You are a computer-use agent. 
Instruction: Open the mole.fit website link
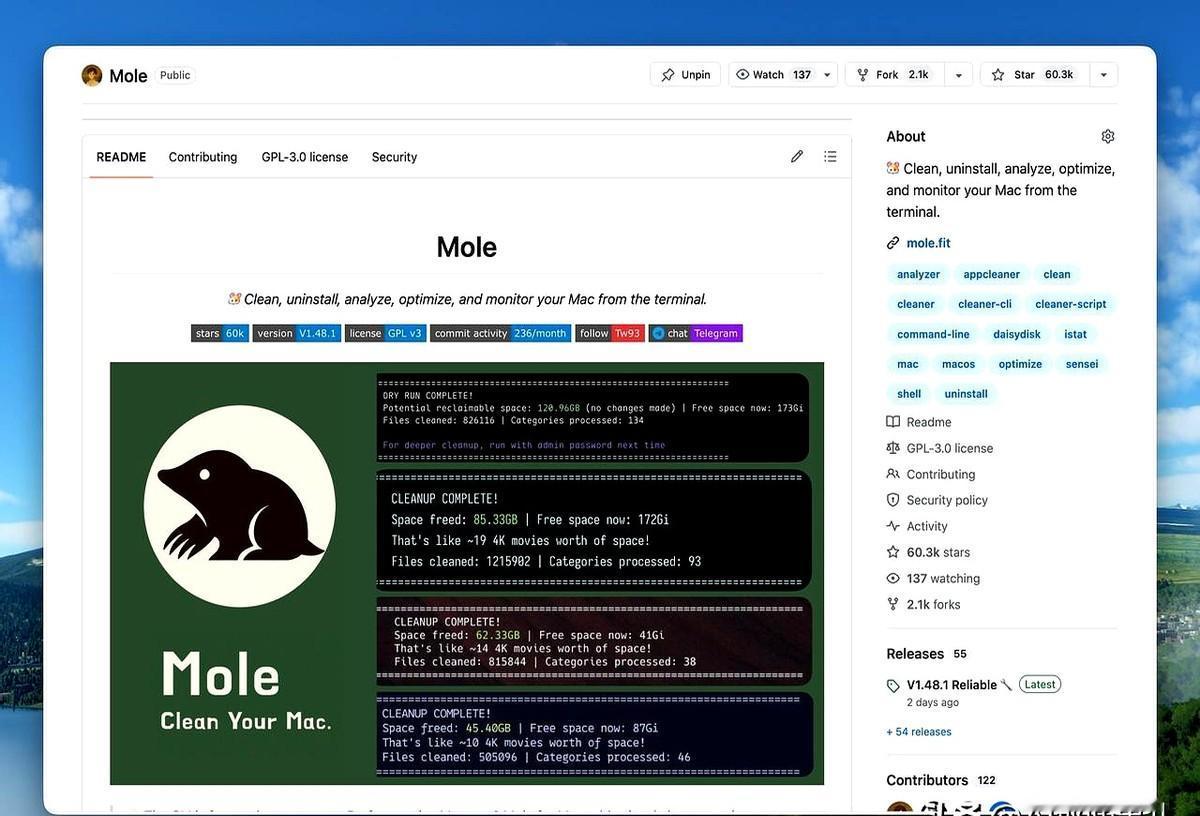coord(928,243)
